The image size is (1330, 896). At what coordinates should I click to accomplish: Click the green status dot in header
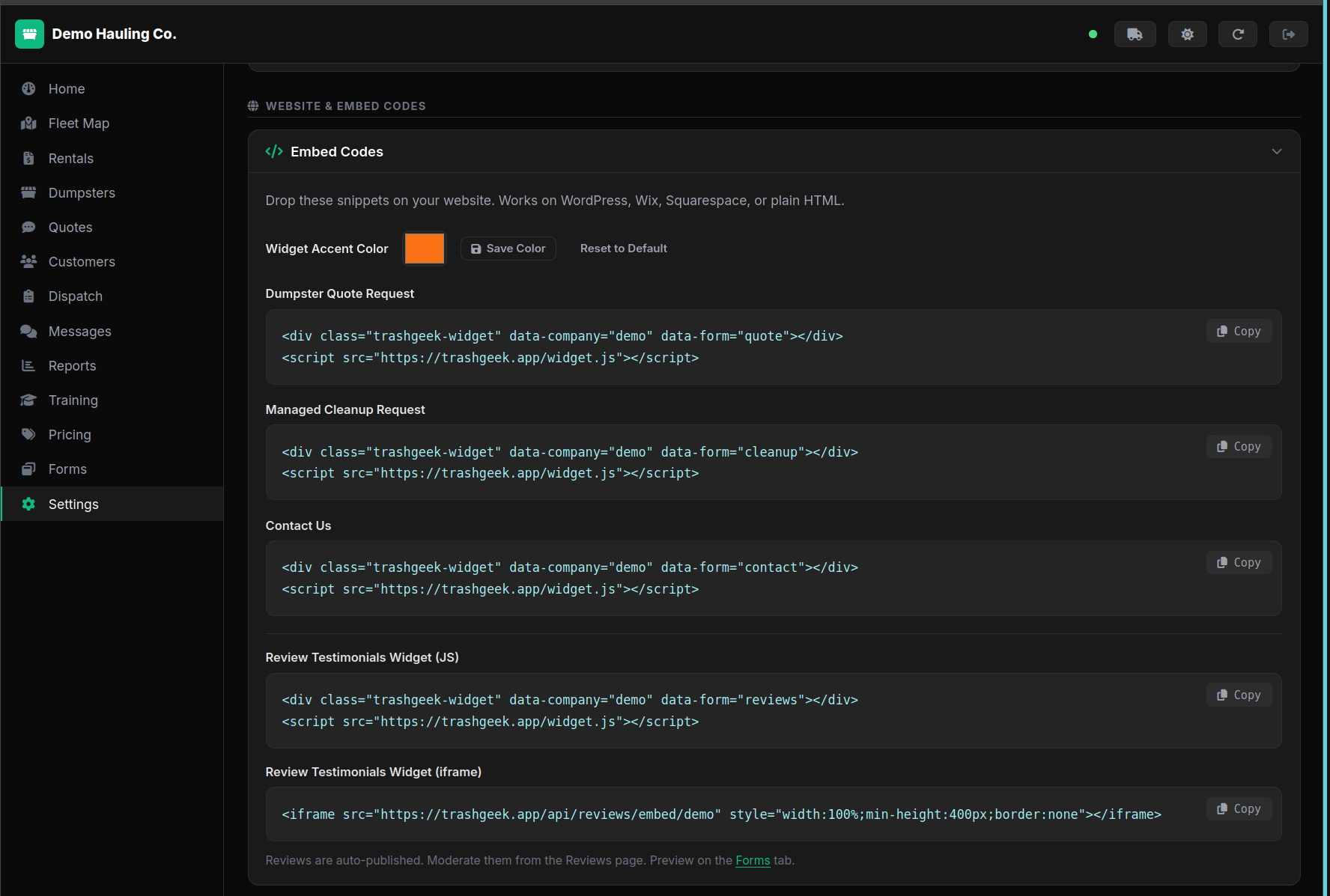[x=1093, y=34]
